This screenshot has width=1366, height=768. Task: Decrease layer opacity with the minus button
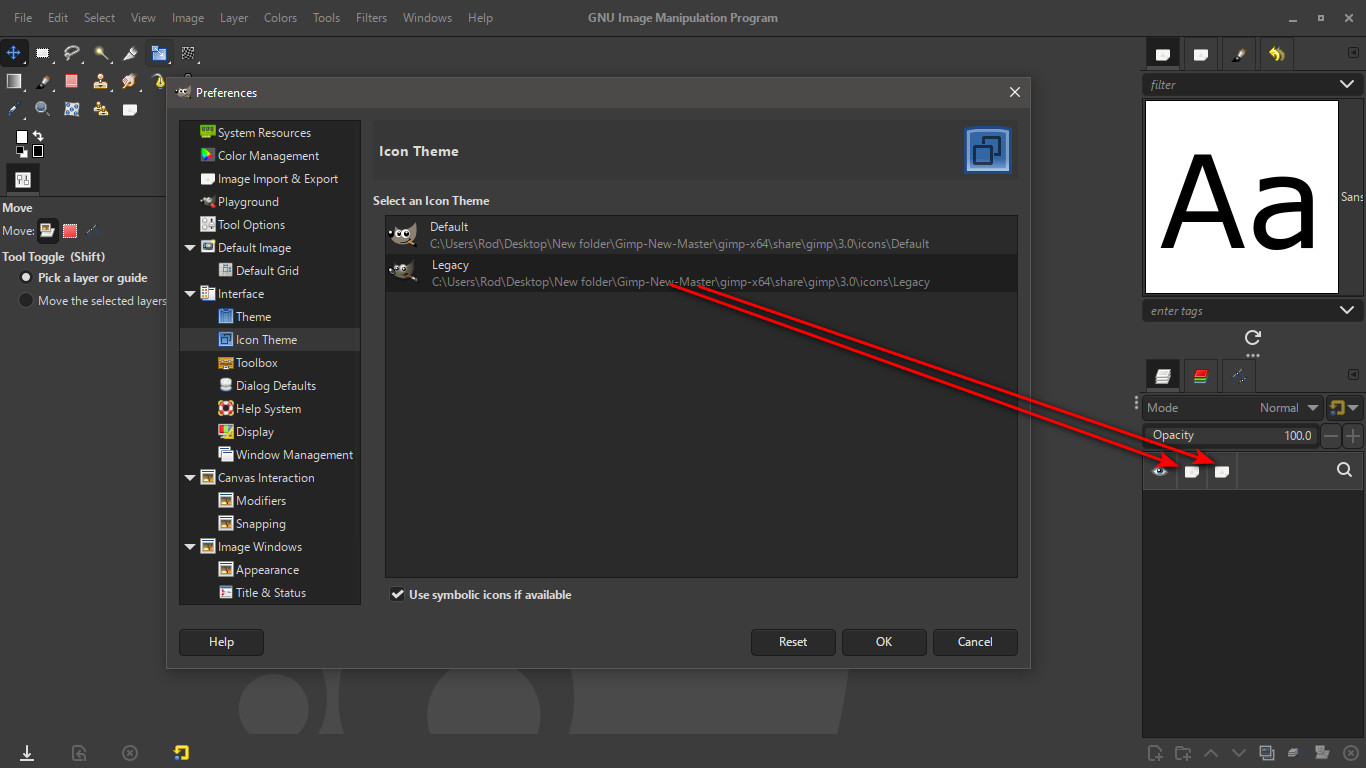pyautogui.click(x=1331, y=436)
